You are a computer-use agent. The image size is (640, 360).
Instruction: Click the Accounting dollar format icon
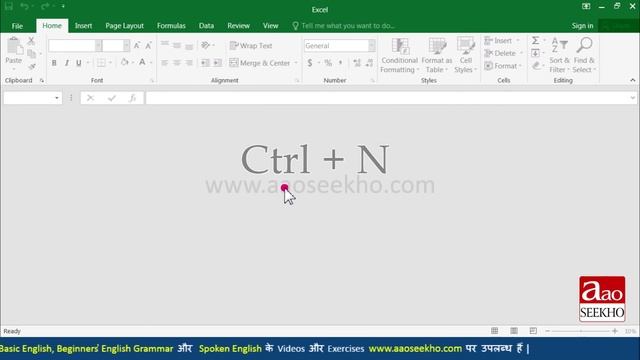(x=310, y=63)
